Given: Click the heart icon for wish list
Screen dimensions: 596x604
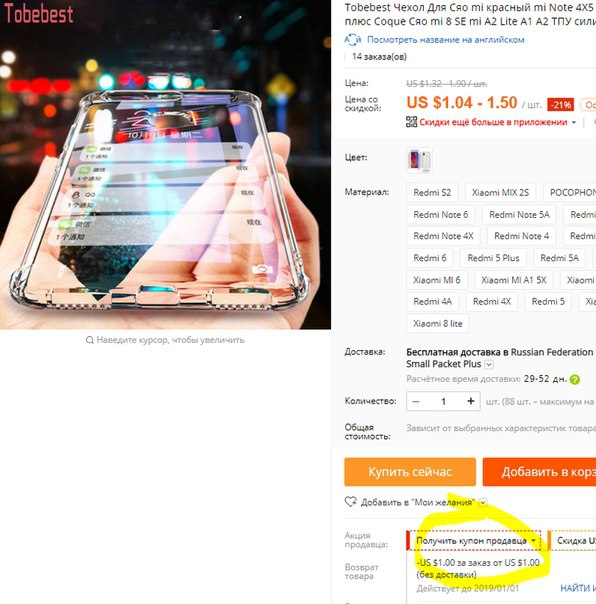Looking at the screenshot, I should click(350, 502).
